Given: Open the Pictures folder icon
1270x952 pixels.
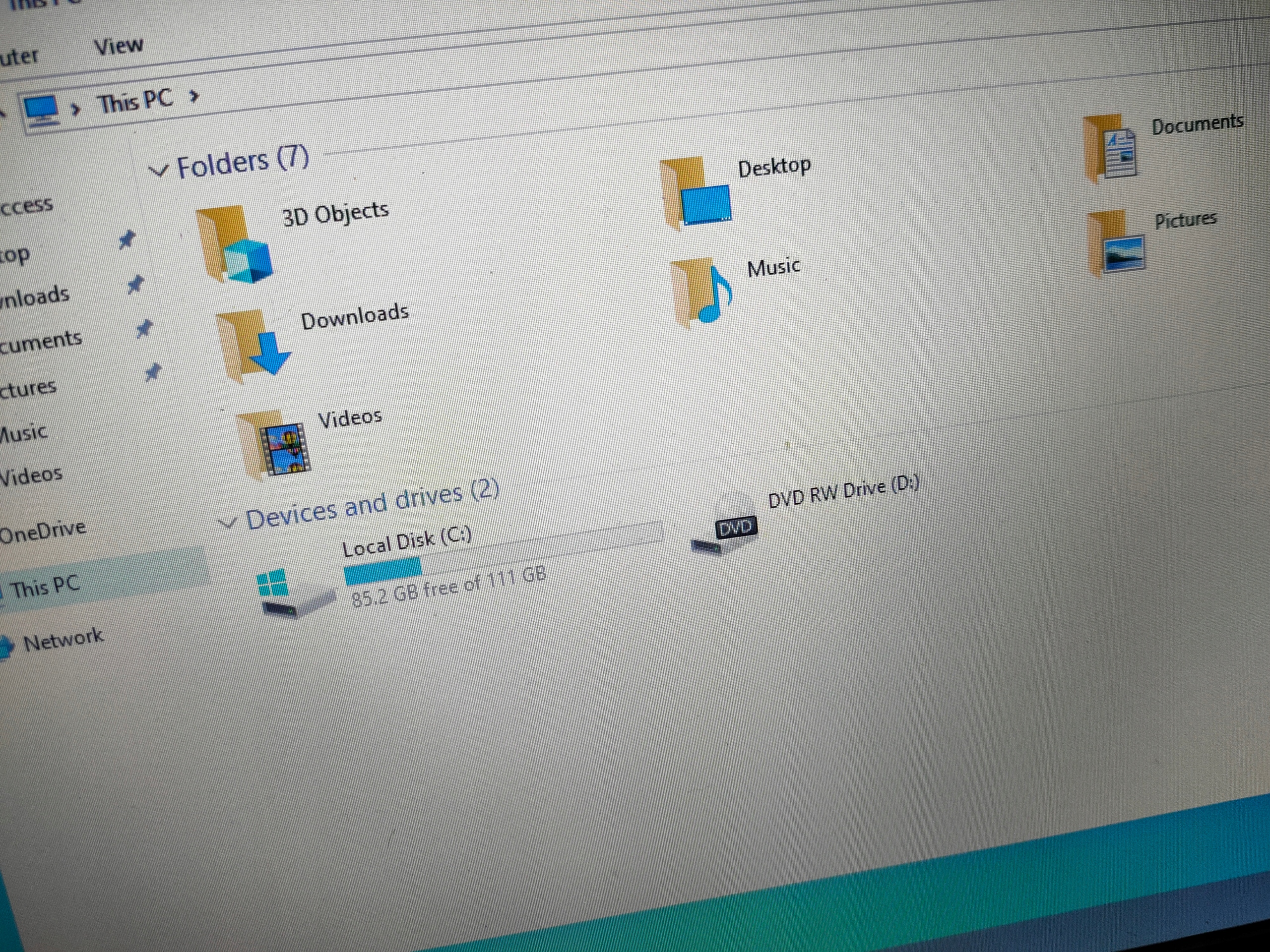Looking at the screenshot, I should [1116, 243].
